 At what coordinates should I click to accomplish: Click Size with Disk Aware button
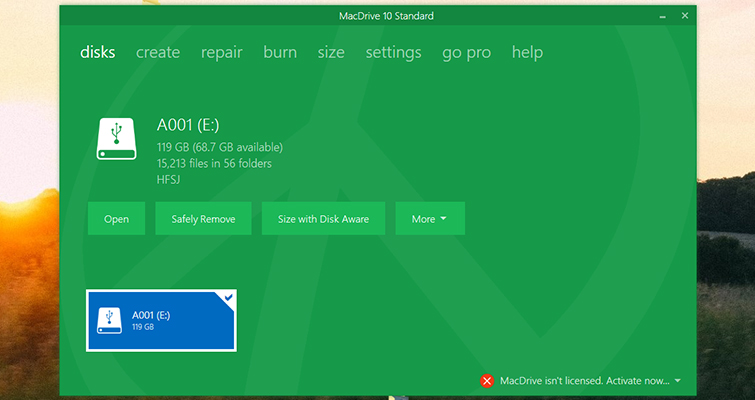[323, 219]
